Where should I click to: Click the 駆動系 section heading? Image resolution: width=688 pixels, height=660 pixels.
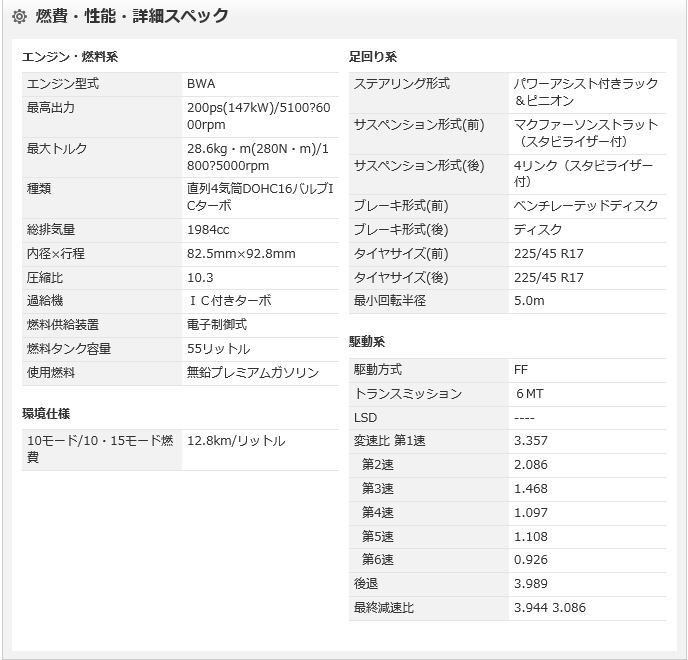pyautogui.click(x=367, y=341)
